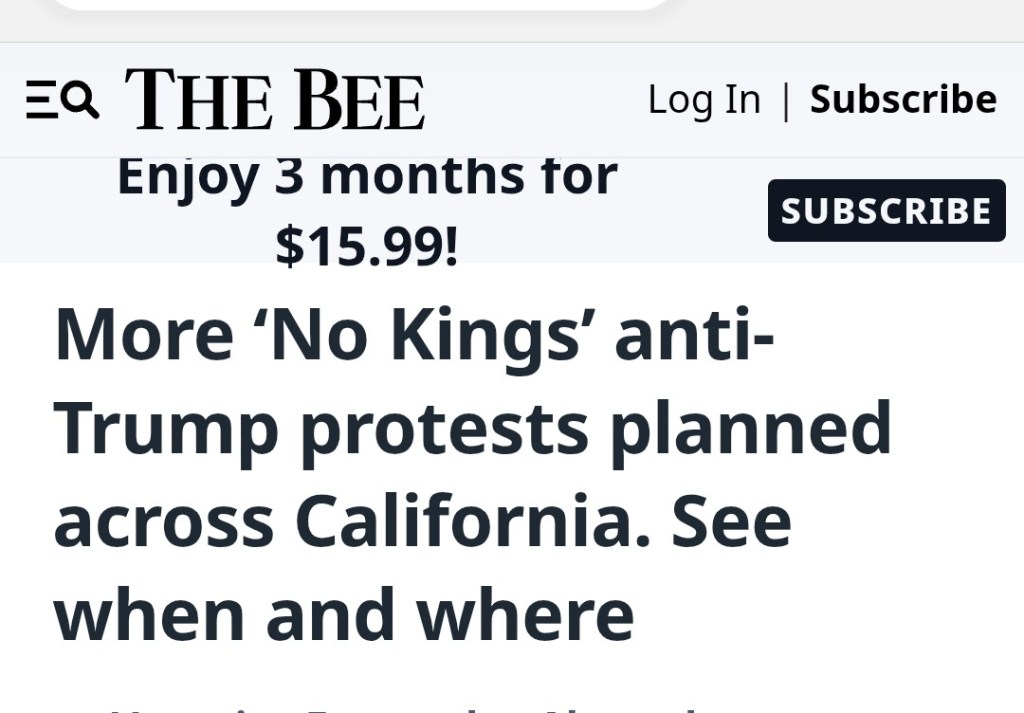Open the menu and search icon
The width and height of the screenshot is (1024, 713).
(62, 100)
